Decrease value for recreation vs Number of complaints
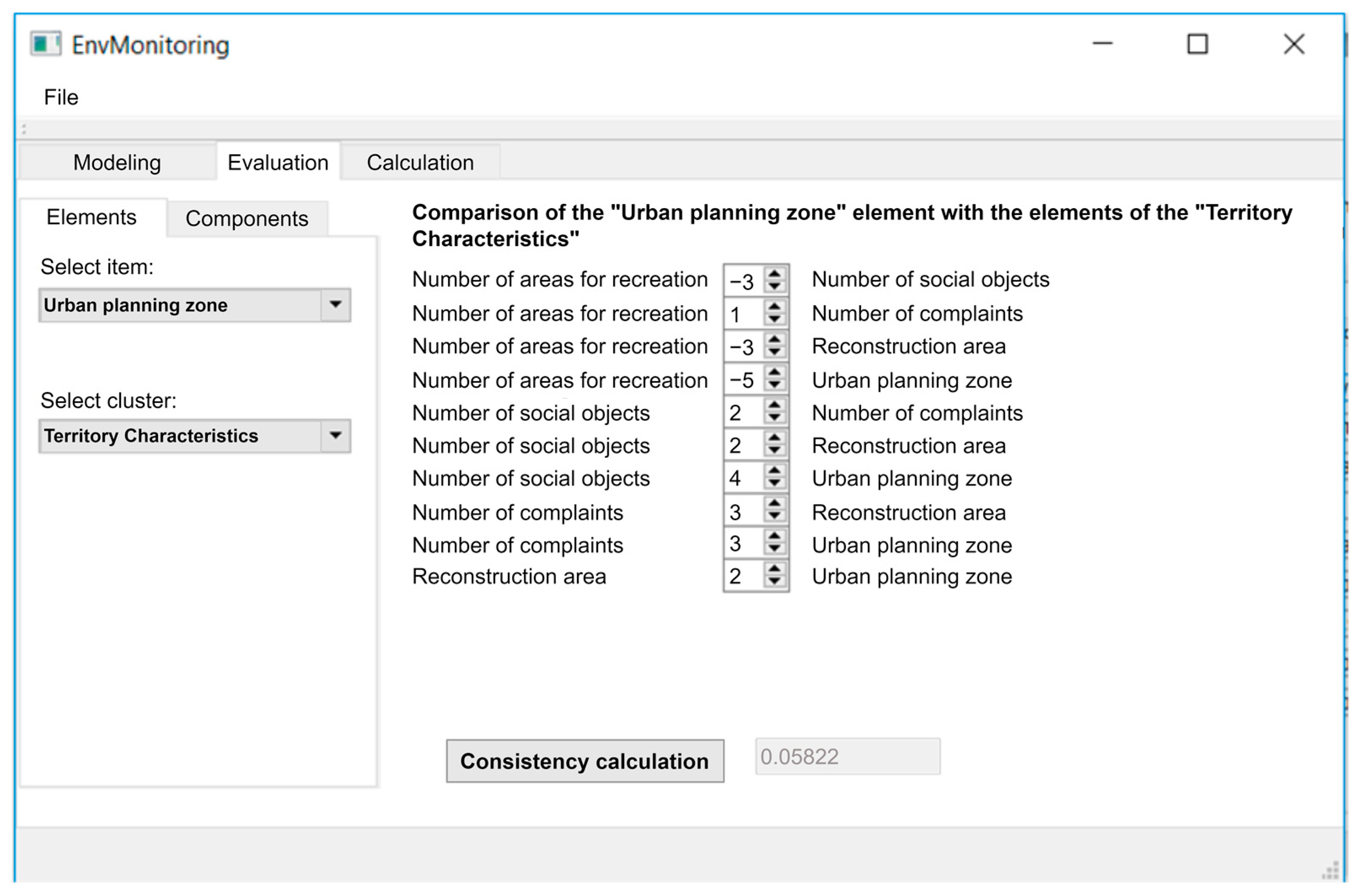Image resolution: width=1359 pixels, height=896 pixels. (x=774, y=319)
